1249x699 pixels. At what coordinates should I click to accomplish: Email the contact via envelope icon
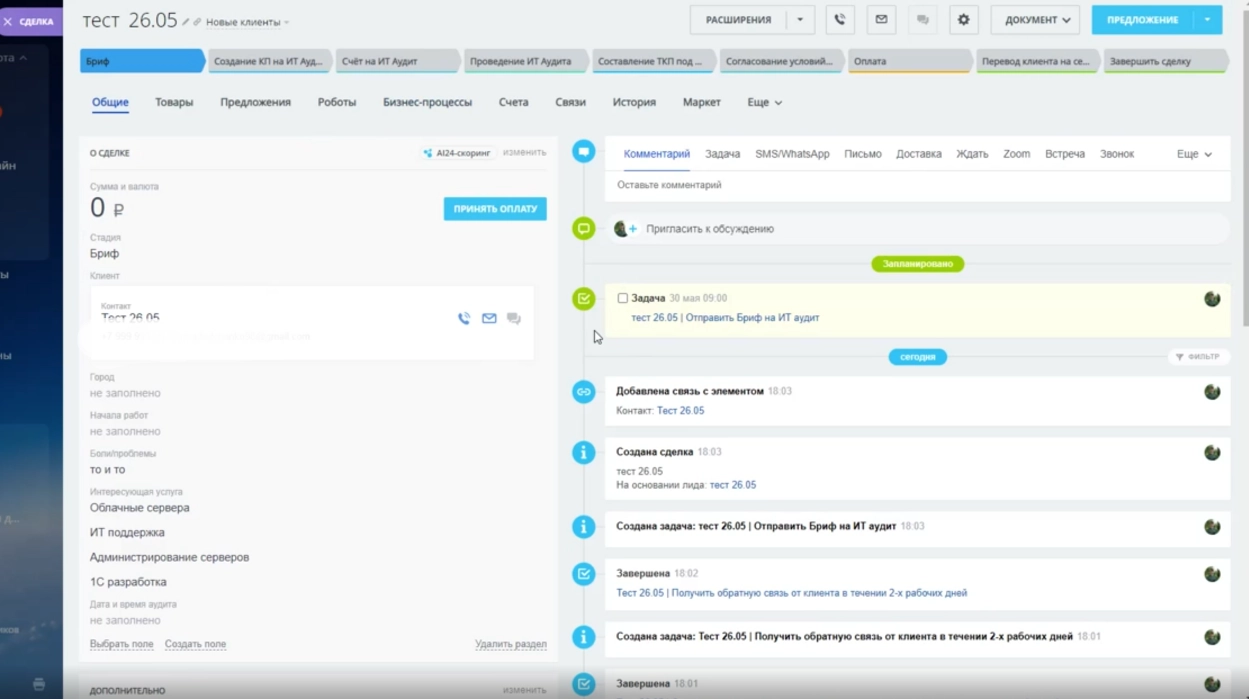pyautogui.click(x=489, y=319)
